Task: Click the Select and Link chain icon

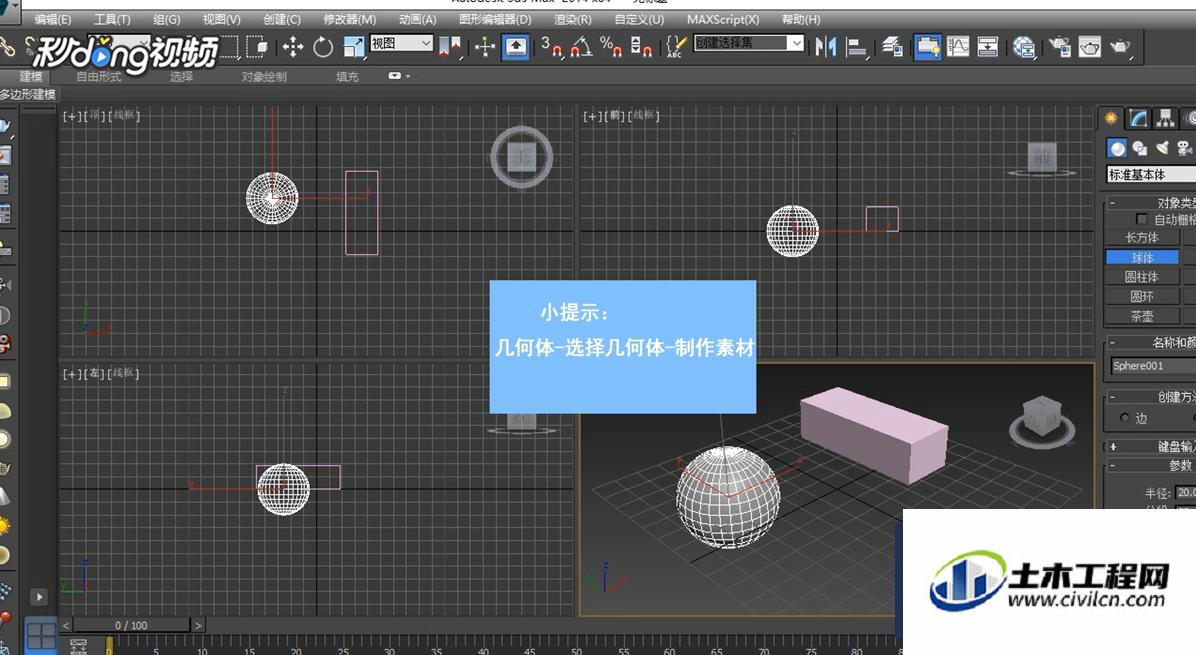Action: click(x=7, y=47)
